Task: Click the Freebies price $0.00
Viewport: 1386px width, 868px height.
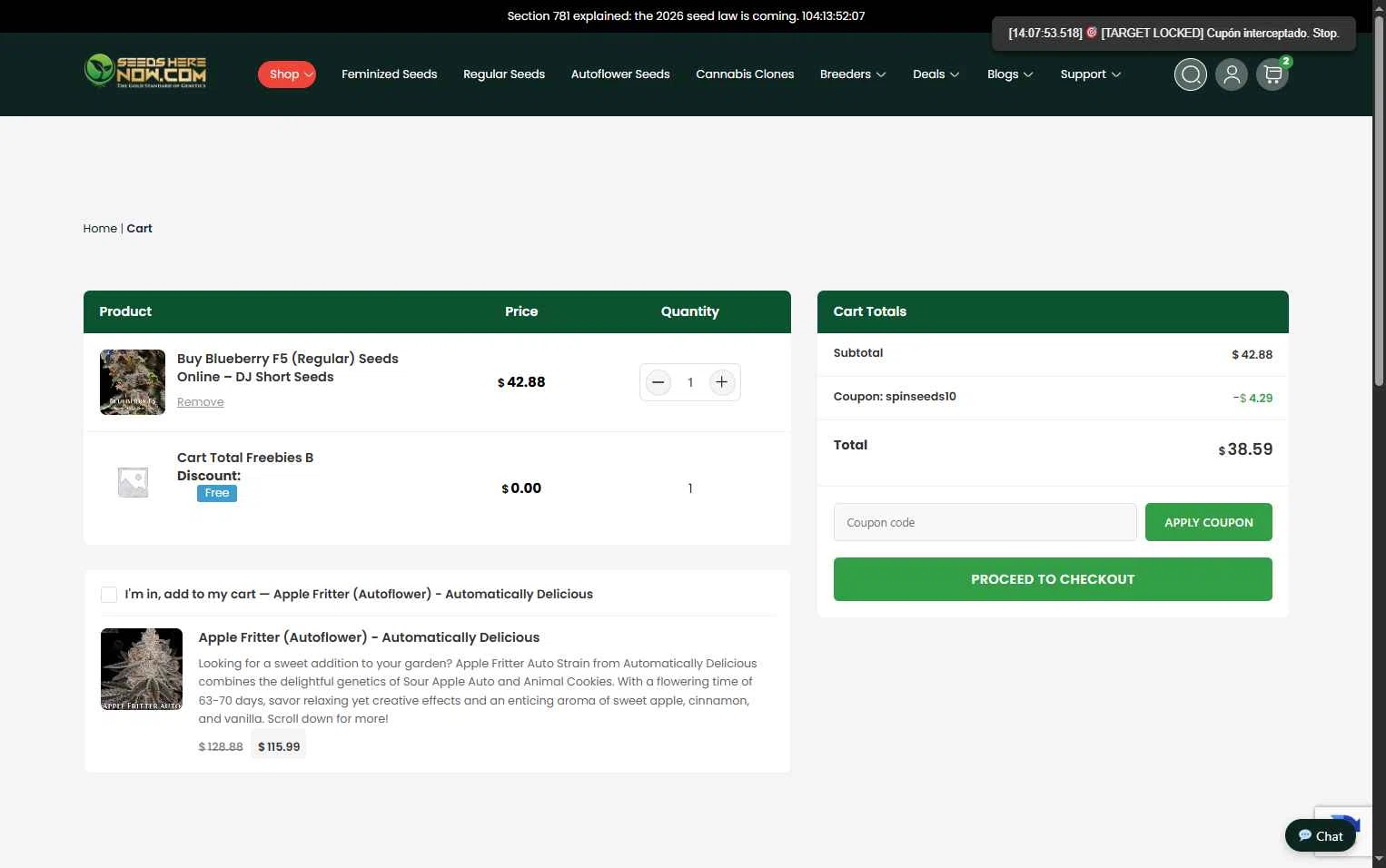Action: point(521,488)
